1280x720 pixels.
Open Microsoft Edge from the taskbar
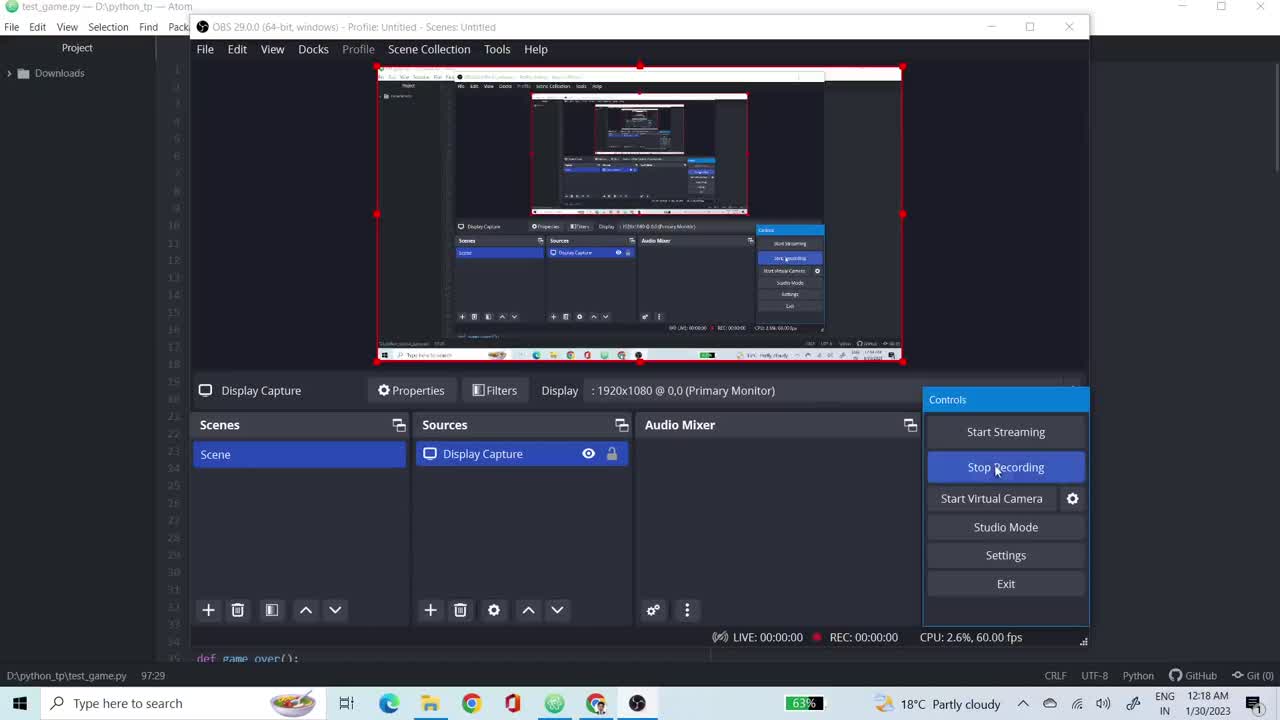389,703
